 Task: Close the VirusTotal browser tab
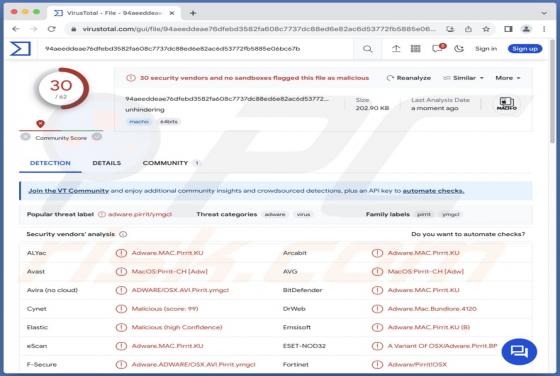(172, 13)
